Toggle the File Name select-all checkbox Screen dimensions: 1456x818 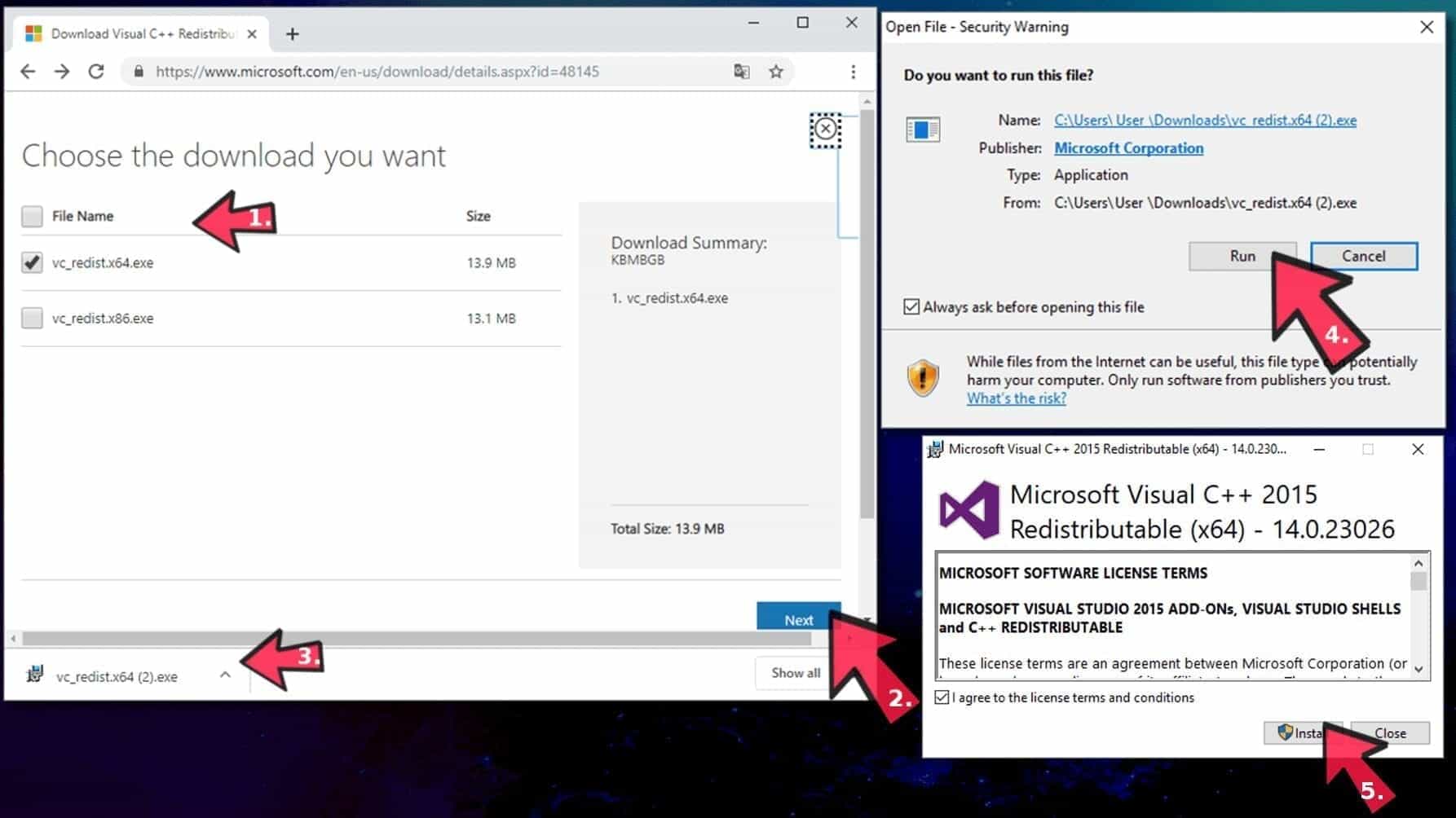[32, 216]
